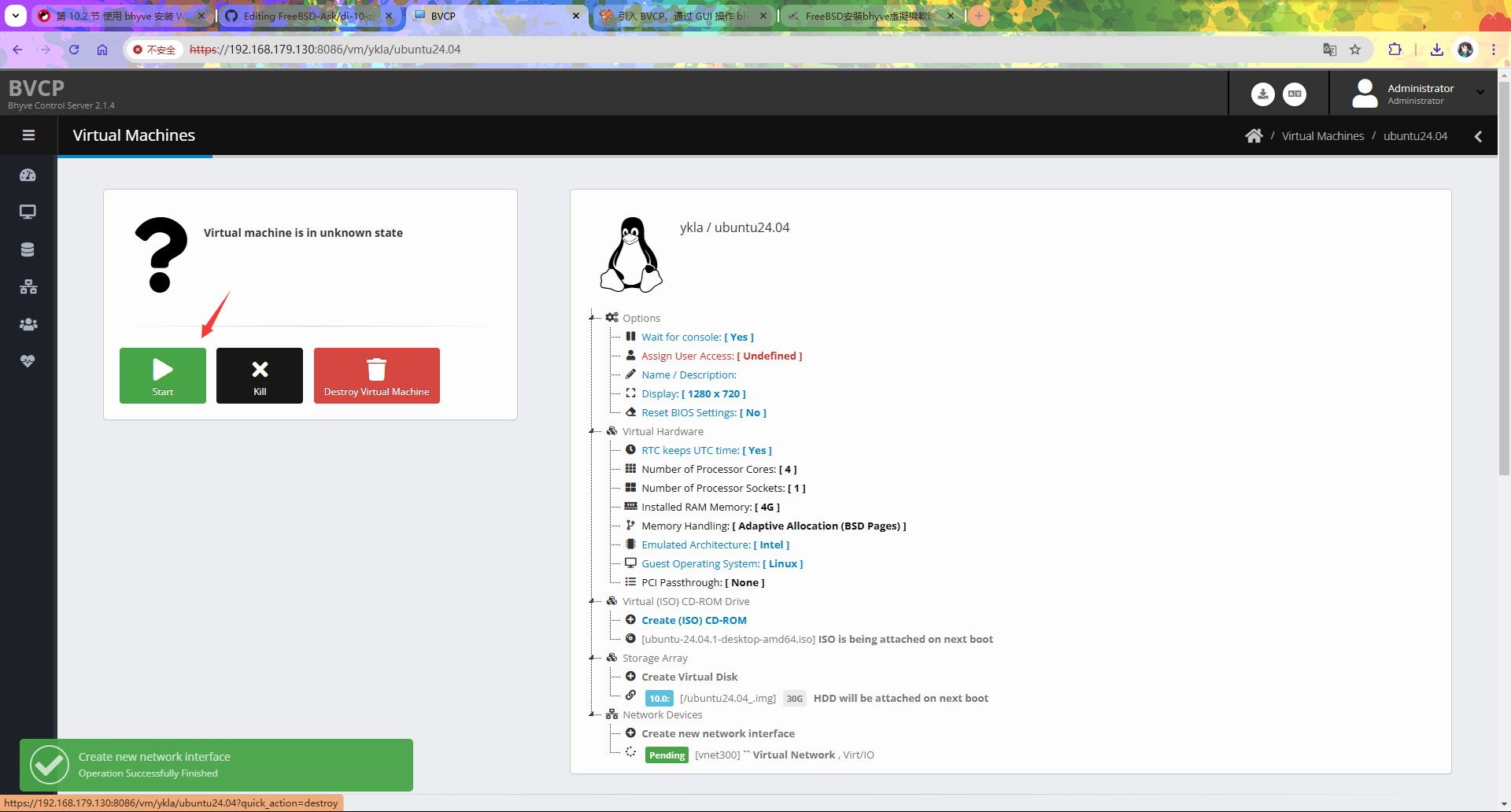Reload the page
Screen dimensions: 1511x812
(74, 50)
